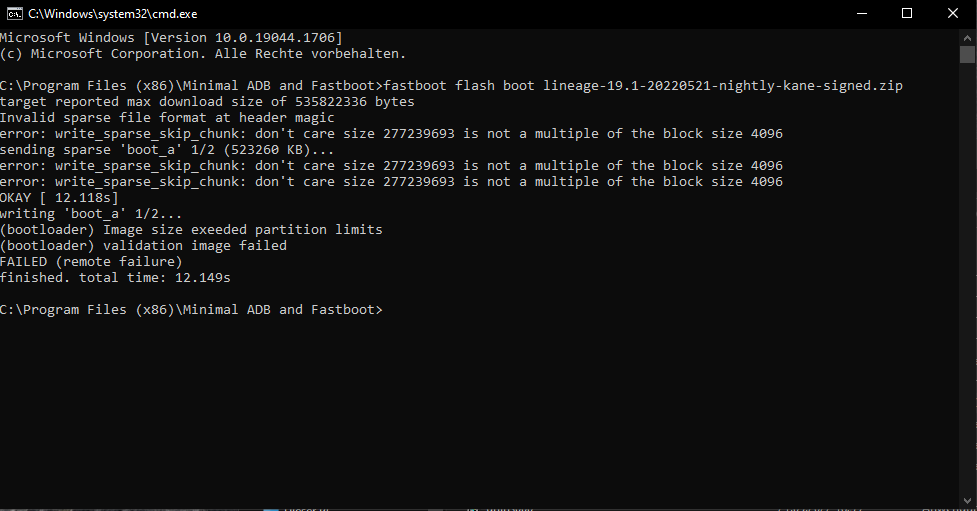
Task: Click Image size exeeded partition limits message
Action: [x=242, y=229]
